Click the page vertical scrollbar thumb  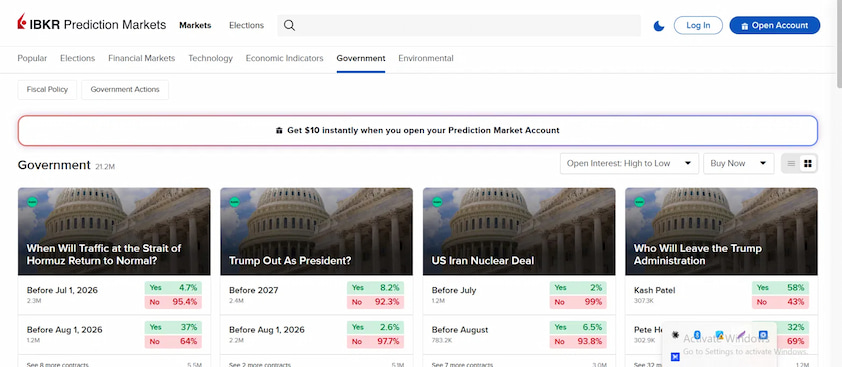[x=839, y=43]
